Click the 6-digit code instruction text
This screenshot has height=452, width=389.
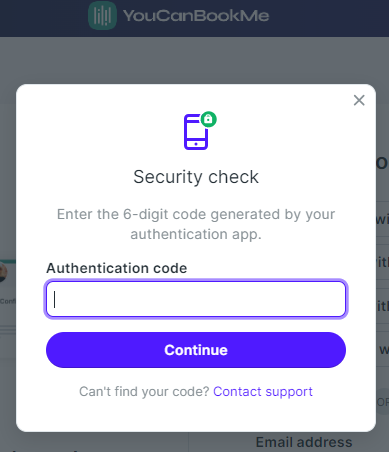[x=196, y=224]
